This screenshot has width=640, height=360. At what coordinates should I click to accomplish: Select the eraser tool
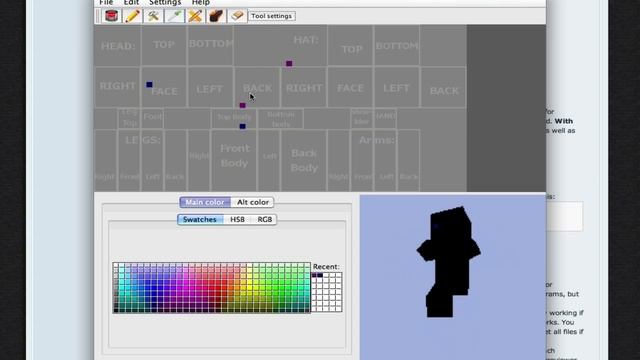click(237, 16)
